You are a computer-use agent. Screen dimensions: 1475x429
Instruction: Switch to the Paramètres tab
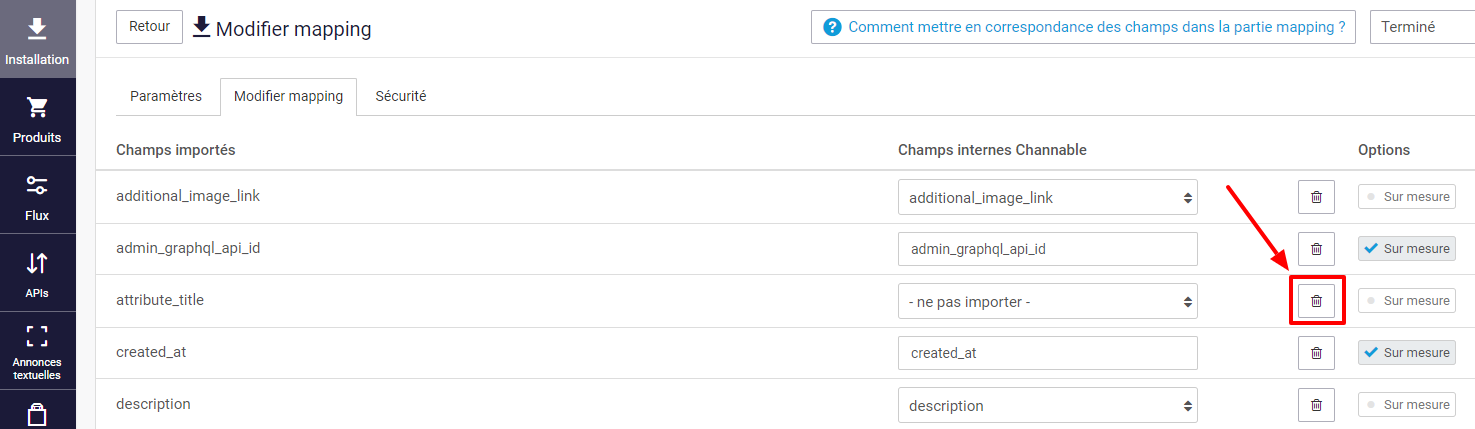(x=166, y=96)
